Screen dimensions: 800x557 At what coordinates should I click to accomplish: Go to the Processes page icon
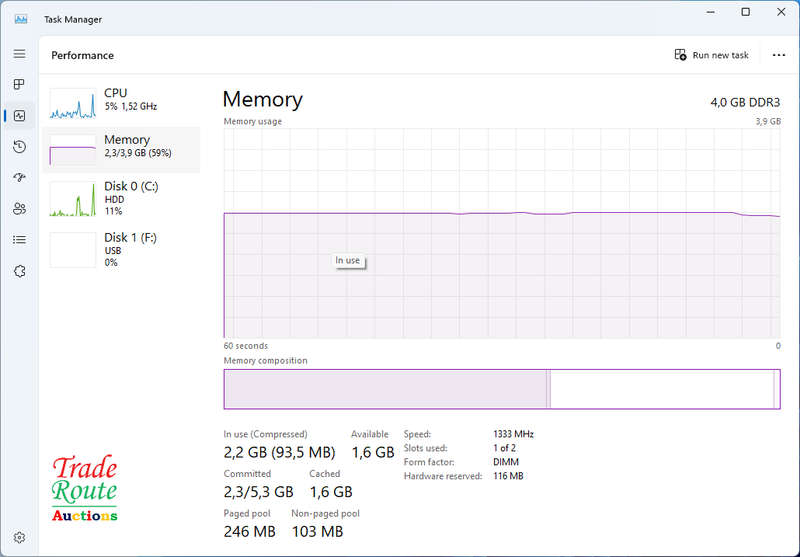point(19,84)
